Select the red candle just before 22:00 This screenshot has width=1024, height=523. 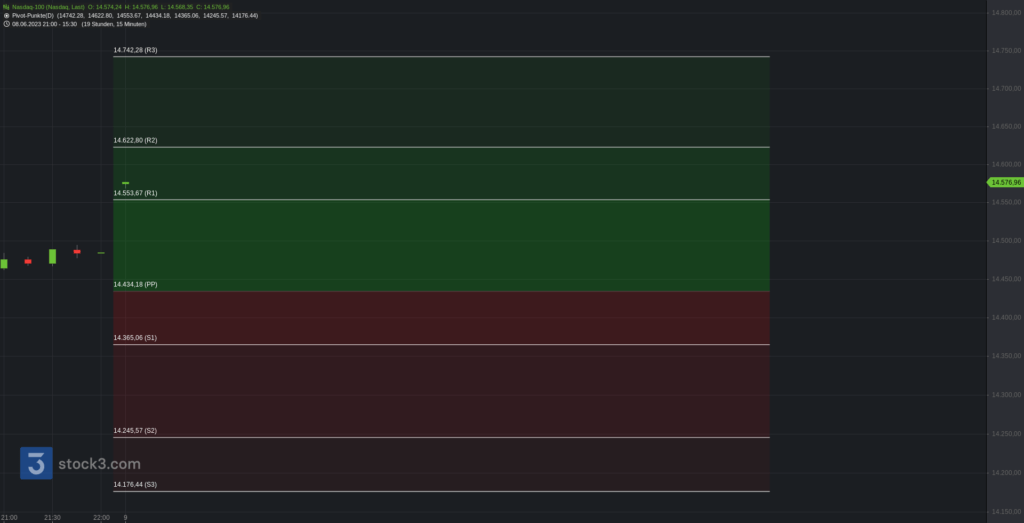click(77, 251)
